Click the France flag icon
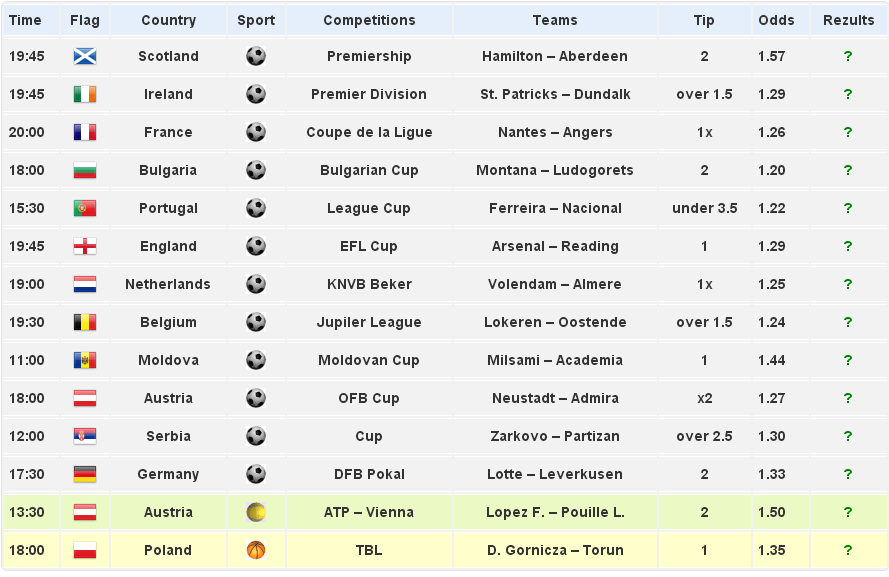Screen dimensions: 889x577 (x=85, y=133)
